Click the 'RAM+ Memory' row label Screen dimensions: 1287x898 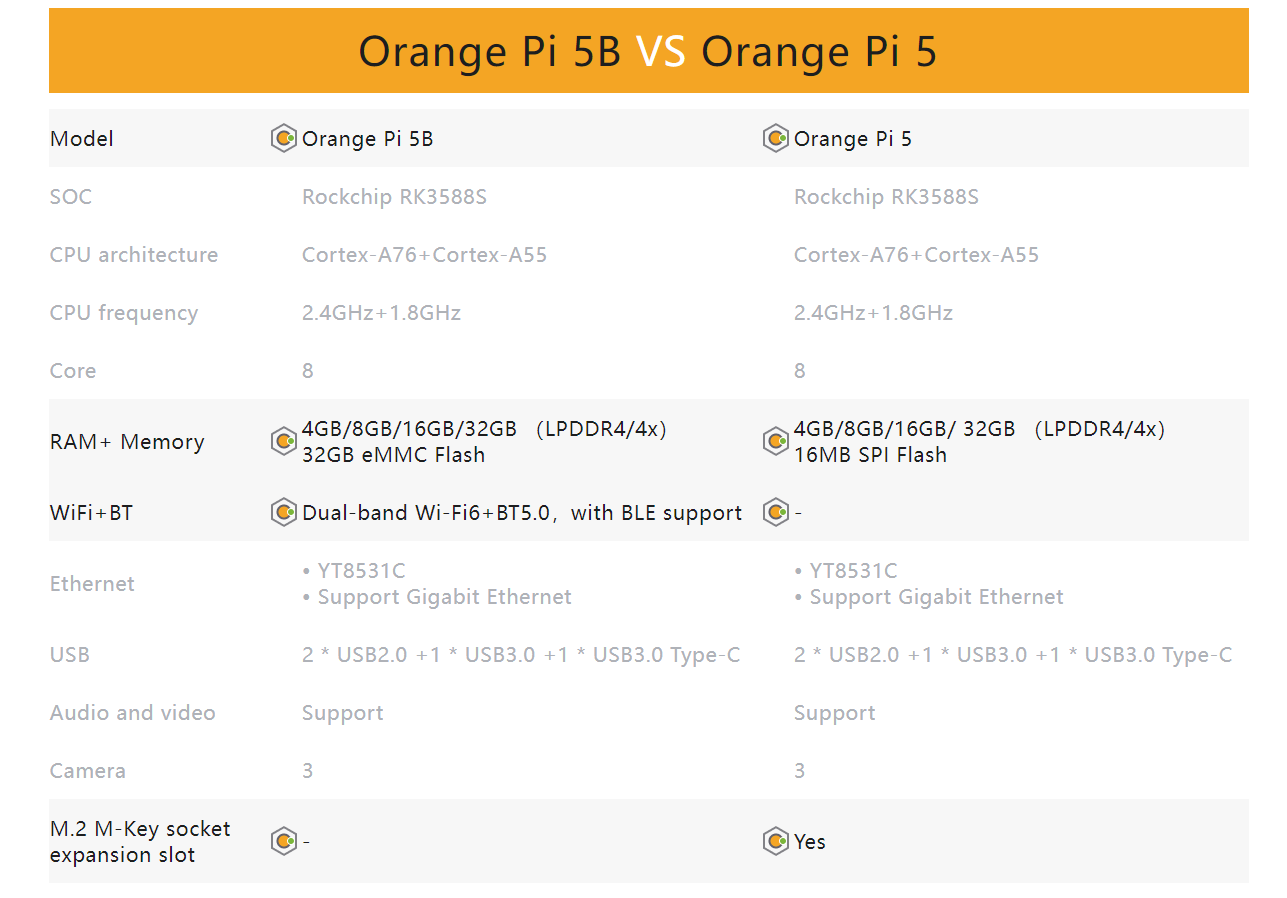pyautogui.click(x=127, y=442)
